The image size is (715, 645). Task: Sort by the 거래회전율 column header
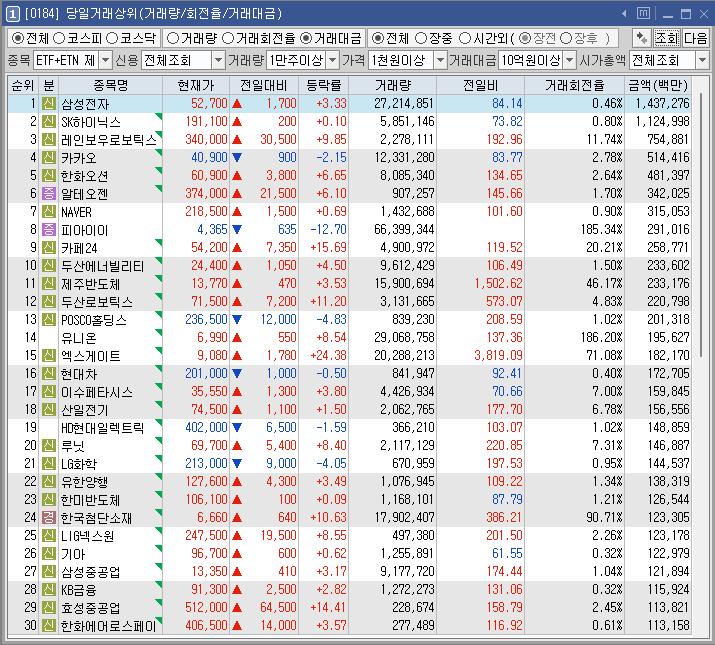pyautogui.click(x=574, y=85)
